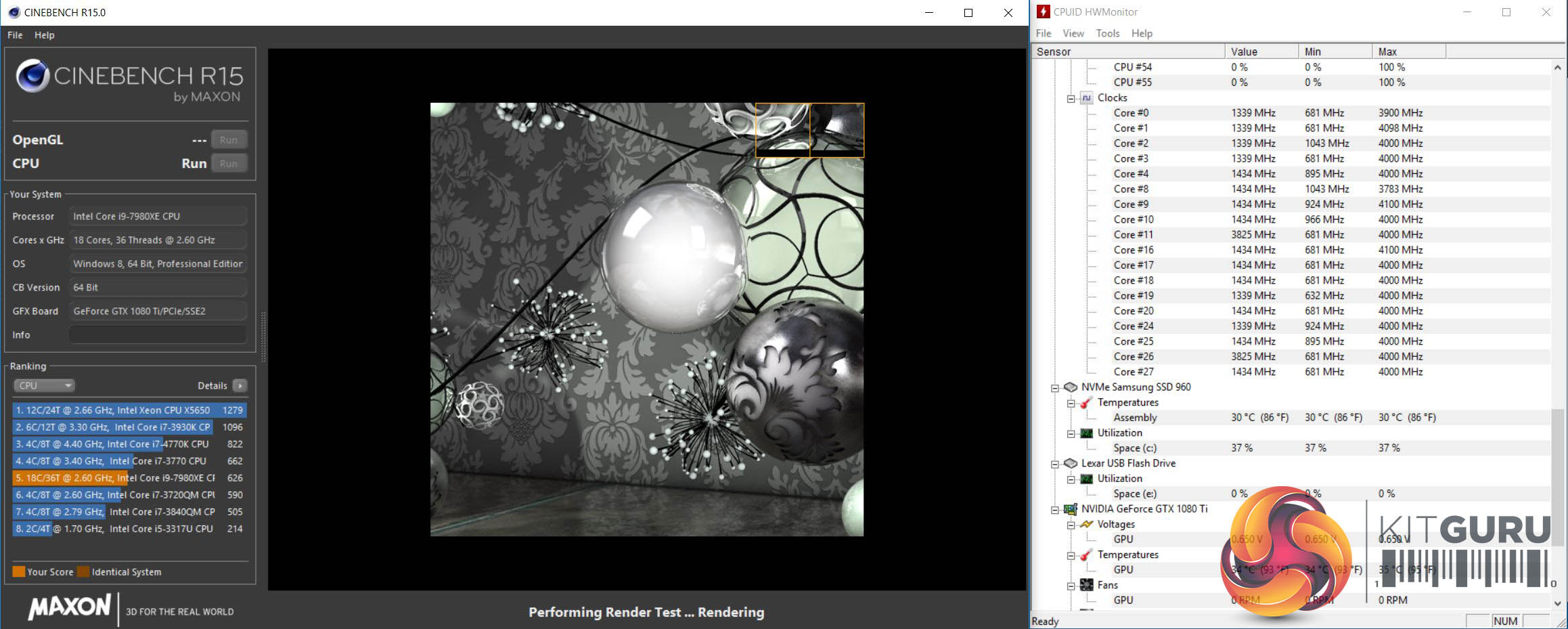Click the Lexar USB Flash Drive icon
1568x629 pixels.
click(x=1070, y=463)
